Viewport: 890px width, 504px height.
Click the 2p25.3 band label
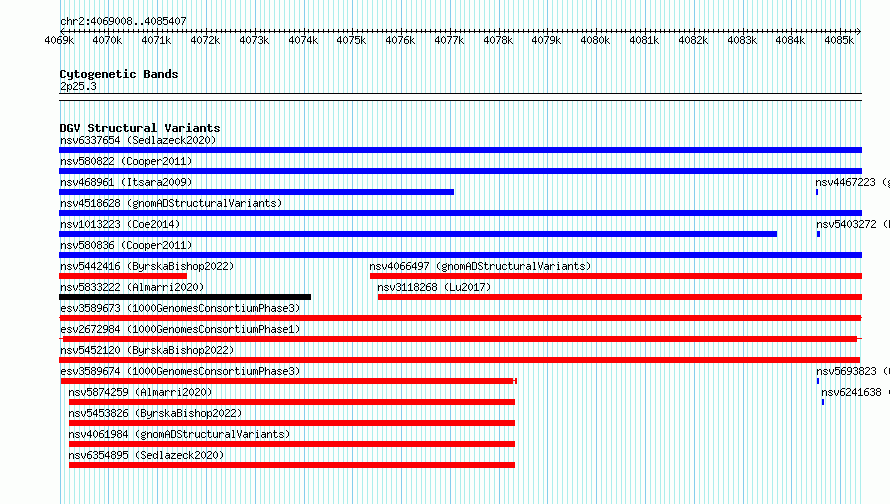coord(78,86)
